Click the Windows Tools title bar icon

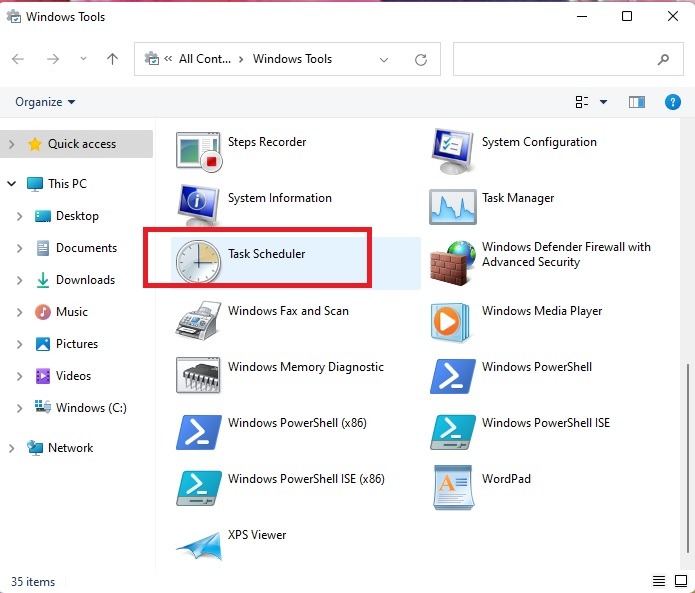pyautogui.click(x=13, y=17)
